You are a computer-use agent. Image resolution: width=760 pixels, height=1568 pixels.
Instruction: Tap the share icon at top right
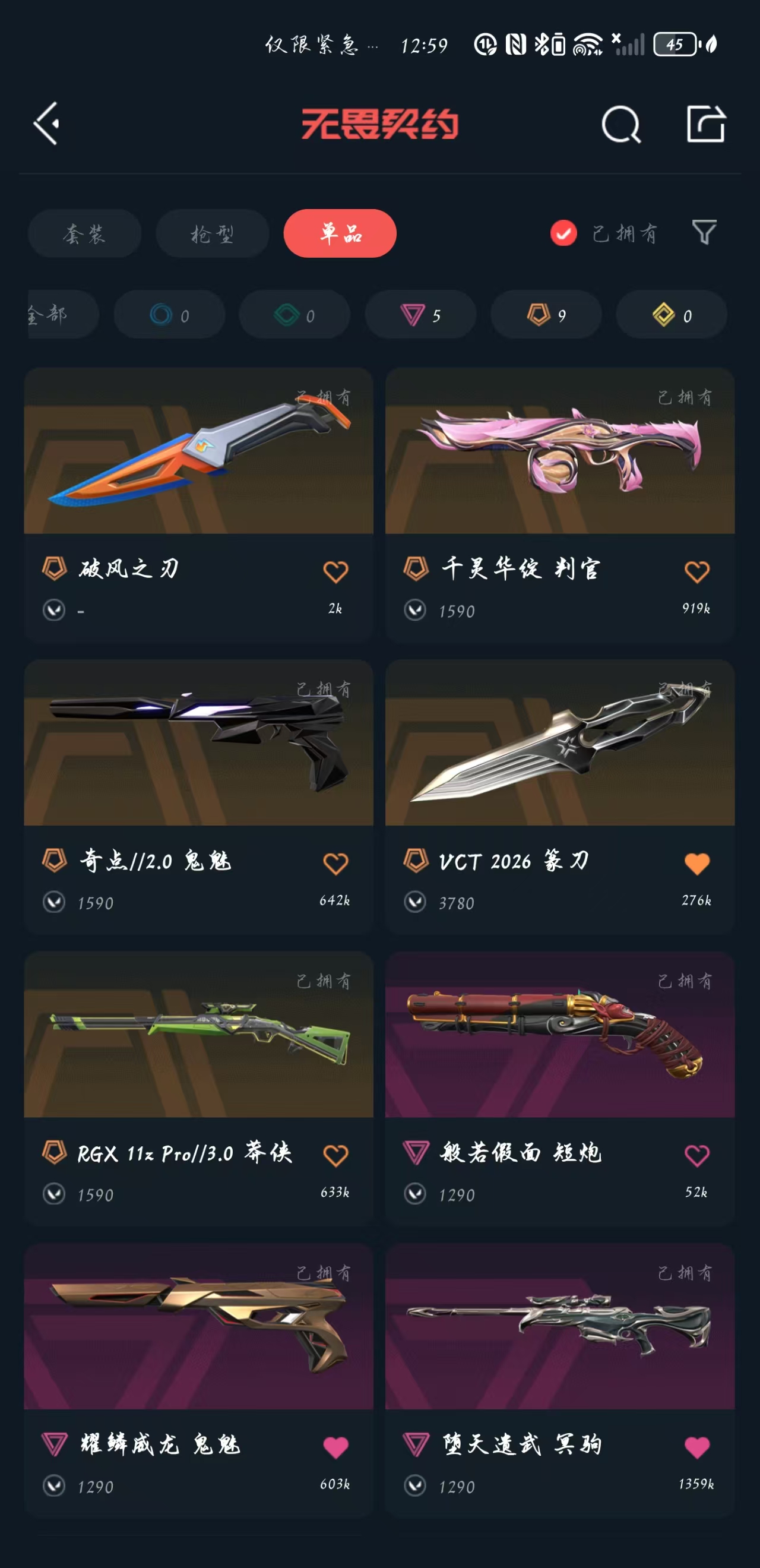click(x=706, y=124)
